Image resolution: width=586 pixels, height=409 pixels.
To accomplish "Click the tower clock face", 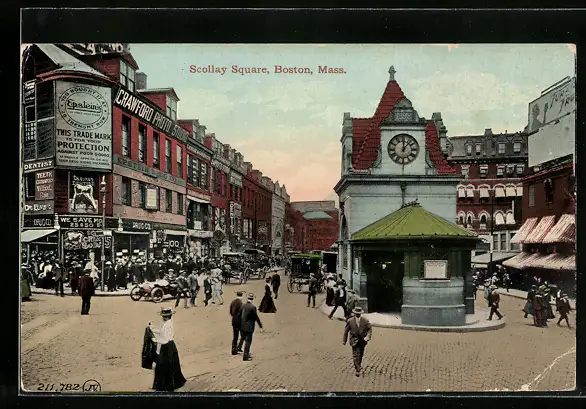I will [x=403, y=149].
